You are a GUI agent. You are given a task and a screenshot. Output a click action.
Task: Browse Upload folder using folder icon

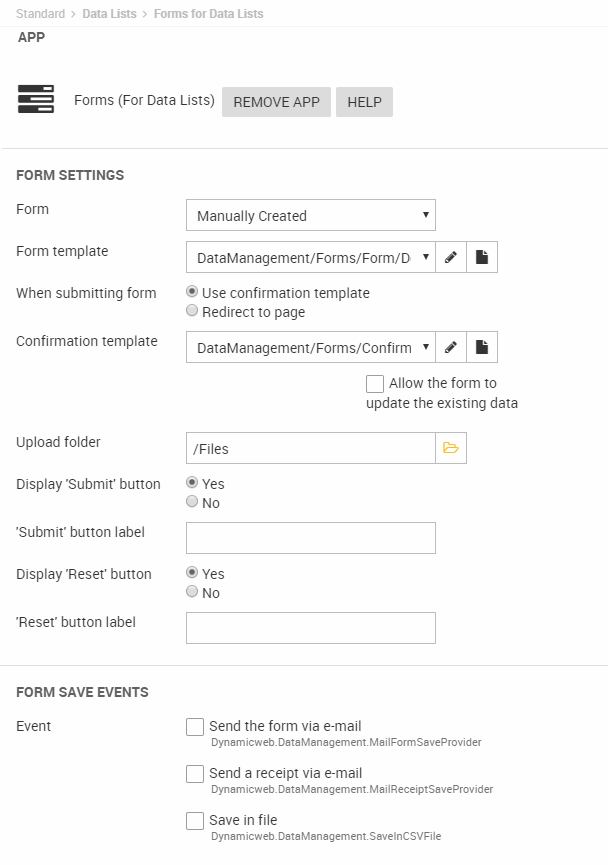[x=451, y=448]
